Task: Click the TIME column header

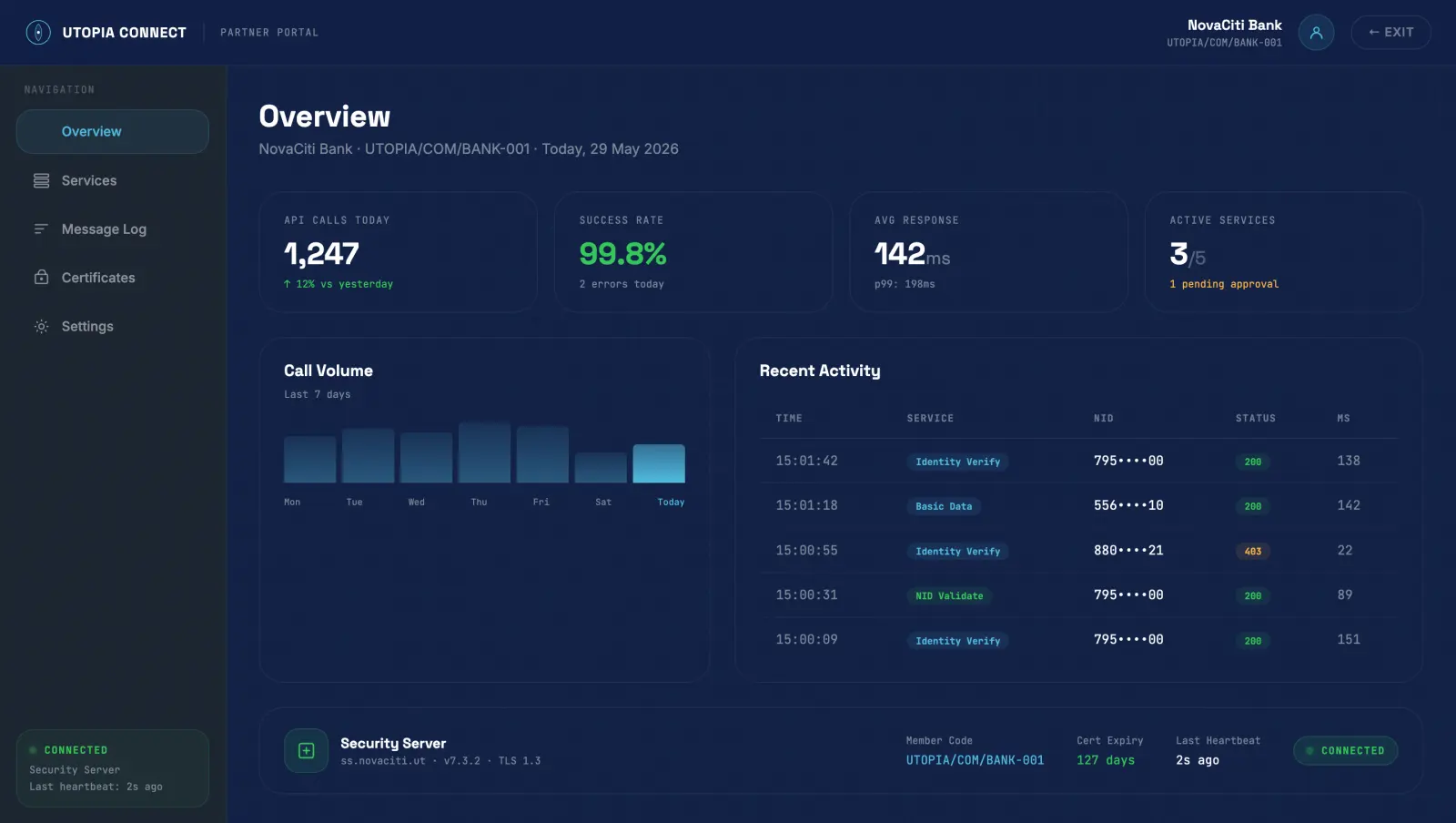Action: [x=789, y=419]
